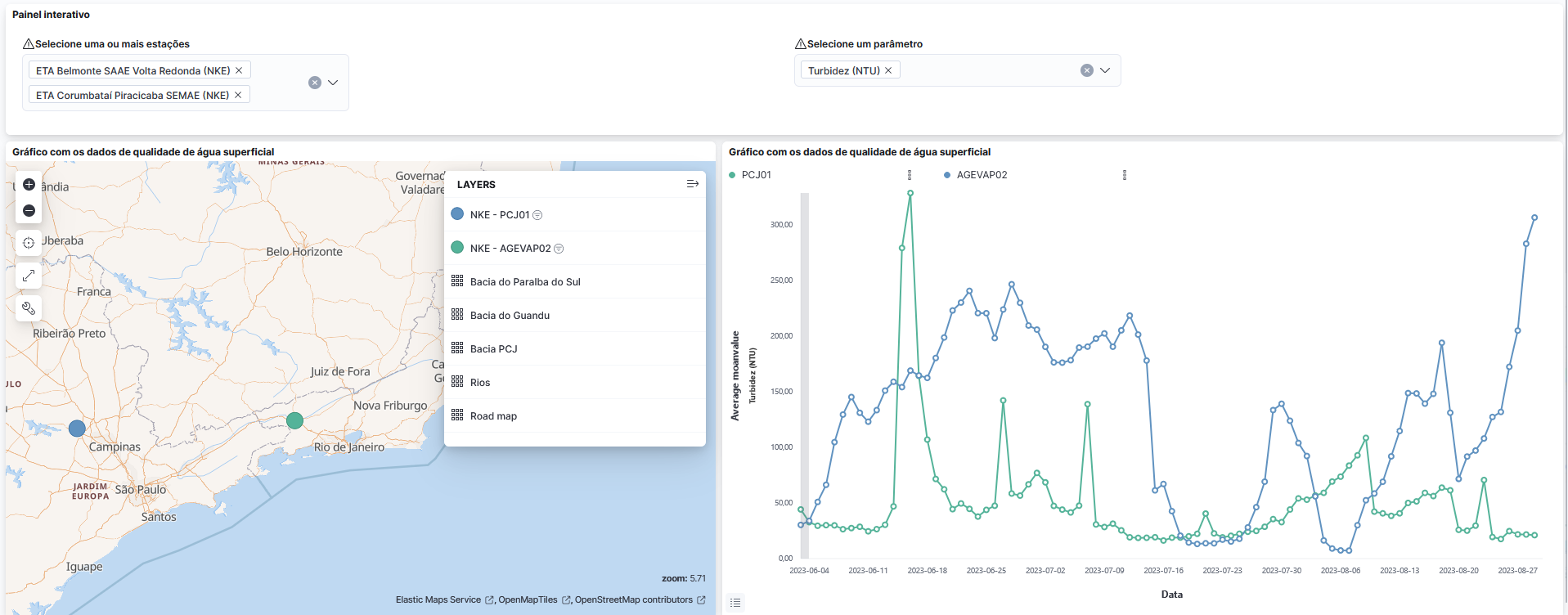Open map full screen expand icon
This screenshot has height=615, width=1568.
point(29,276)
